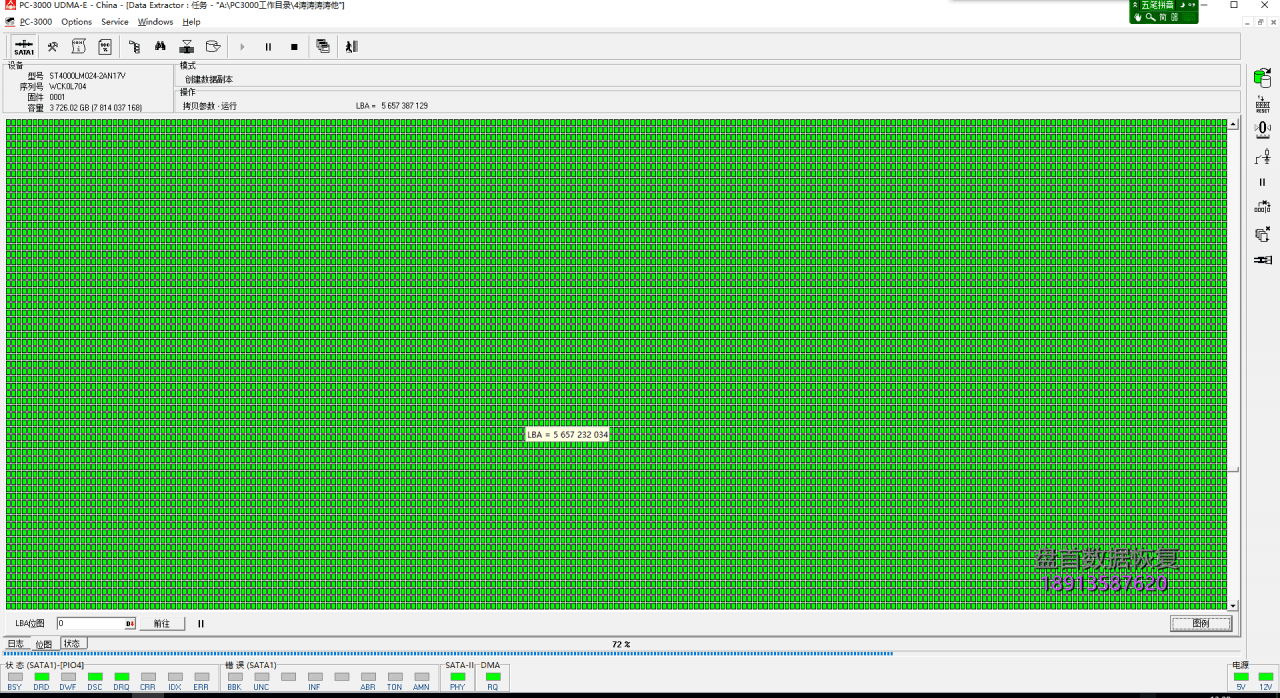Click the 5V power indicator
This screenshot has width=1280, height=698.
pyautogui.click(x=1241, y=677)
